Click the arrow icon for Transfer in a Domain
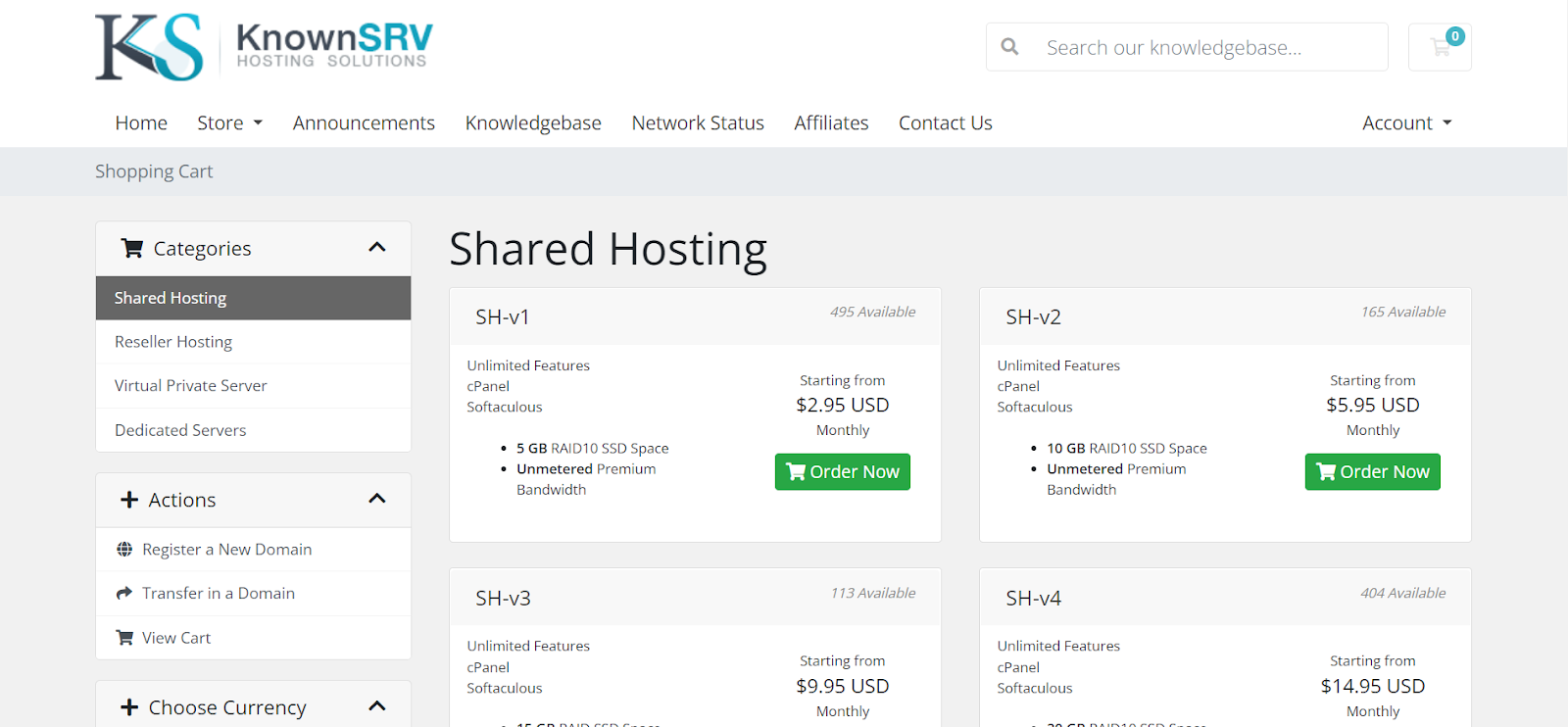The image size is (1568, 727). (x=124, y=593)
